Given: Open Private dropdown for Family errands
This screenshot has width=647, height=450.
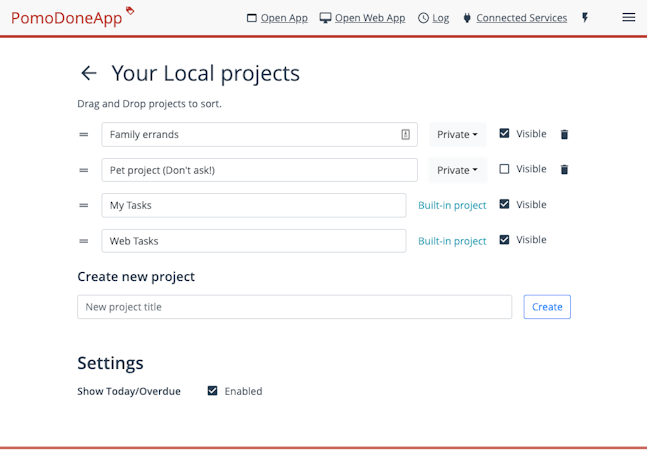Looking at the screenshot, I should (x=457, y=134).
